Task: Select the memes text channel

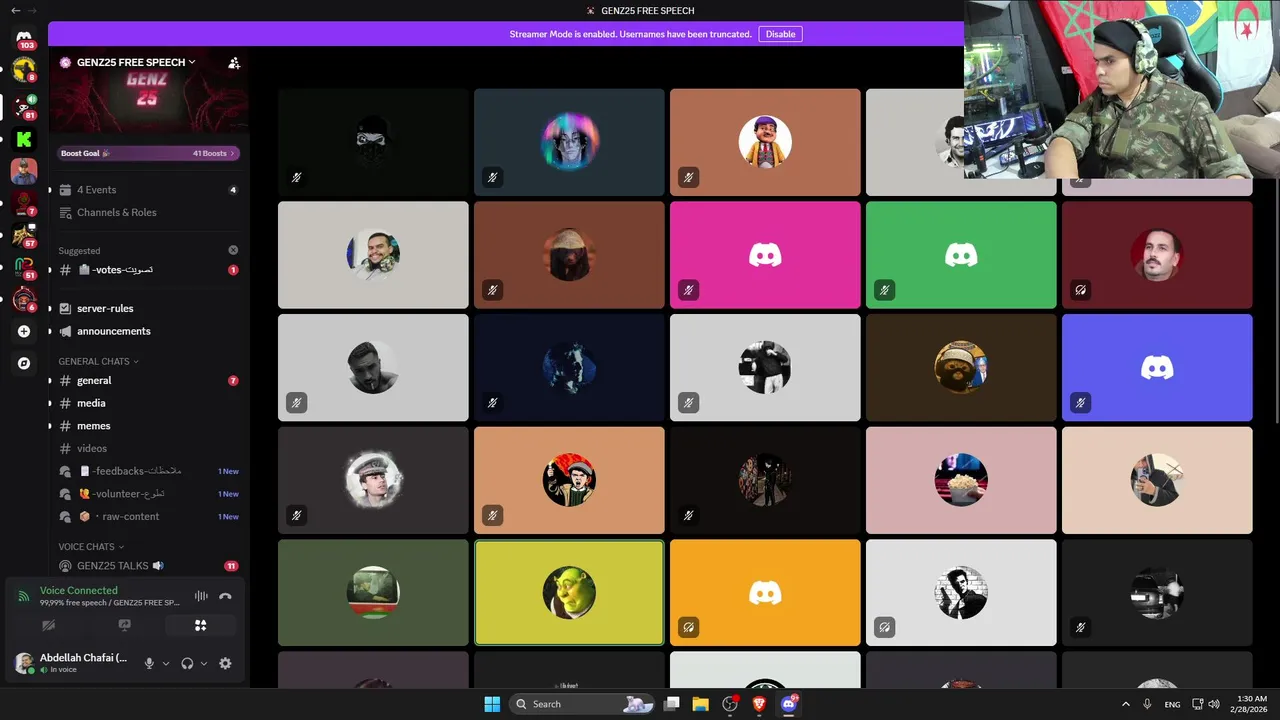Action: click(148, 426)
